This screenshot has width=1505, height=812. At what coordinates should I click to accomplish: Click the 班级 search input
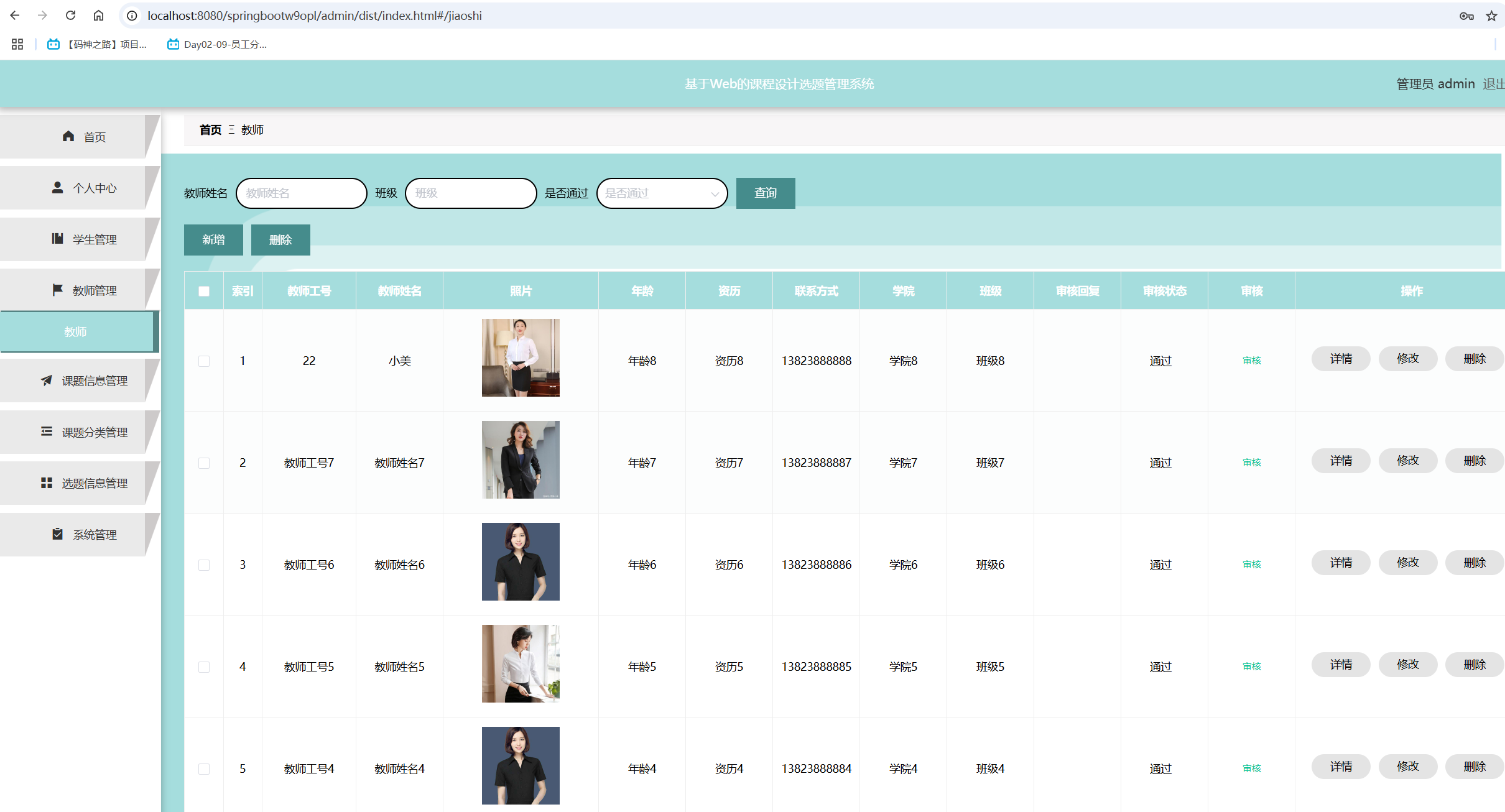471,193
